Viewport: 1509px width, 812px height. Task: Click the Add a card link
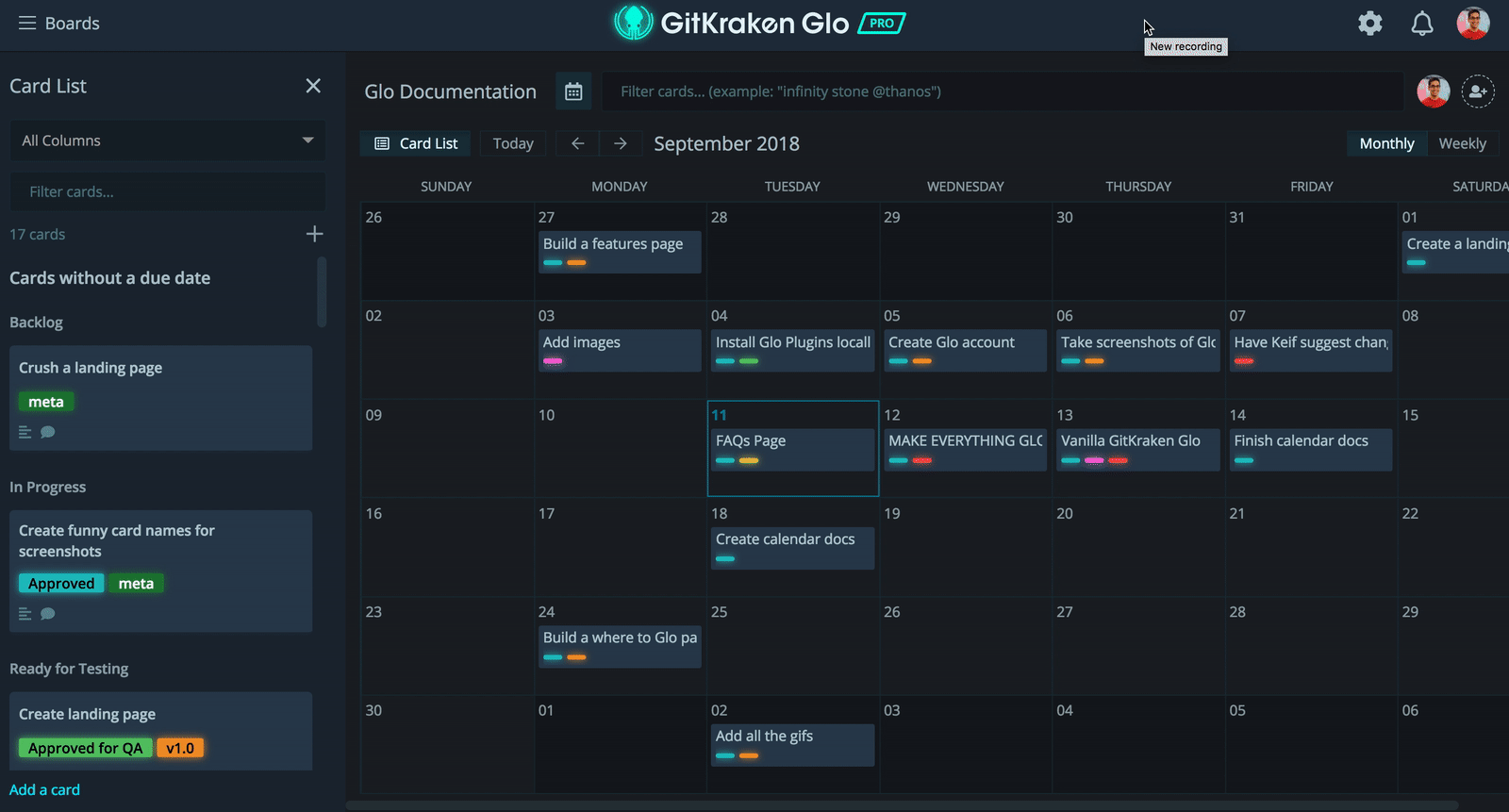pos(44,790)
